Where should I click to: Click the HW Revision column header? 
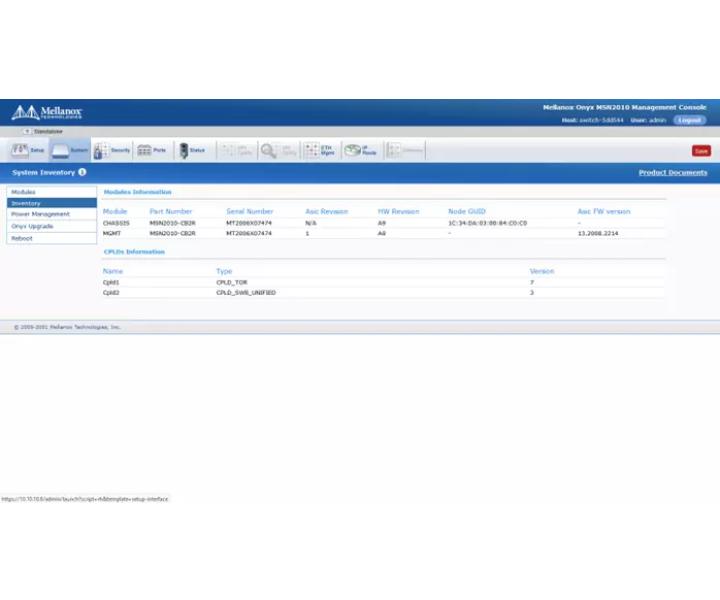[x=398, y=211]
